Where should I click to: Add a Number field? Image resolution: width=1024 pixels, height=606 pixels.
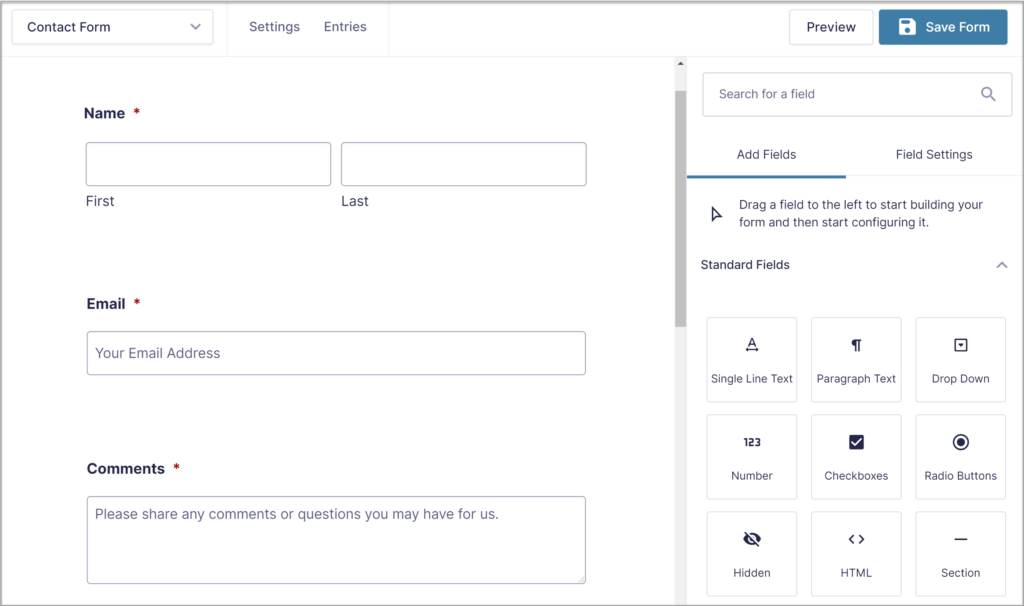point(751,455)
